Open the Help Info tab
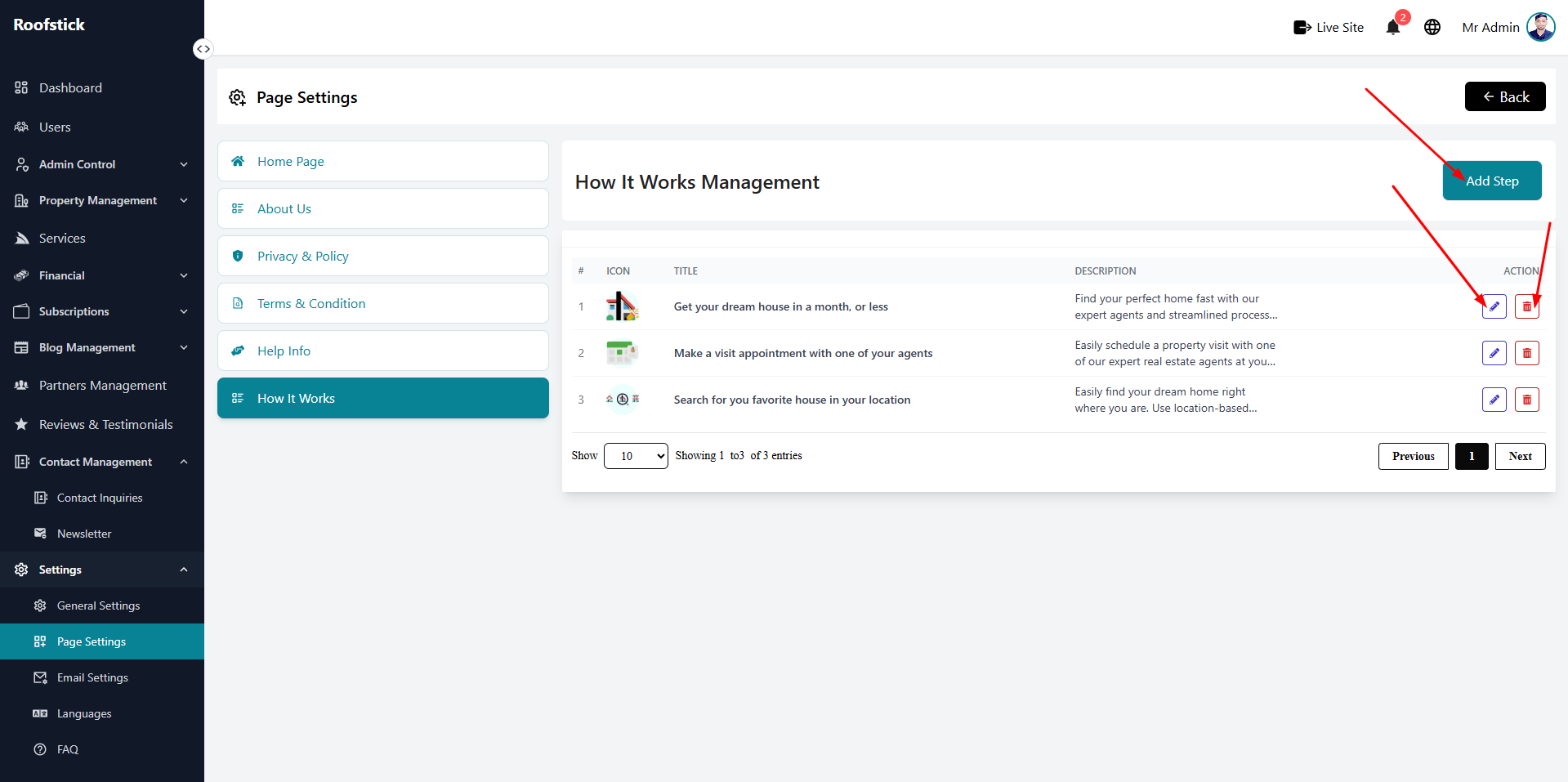The image size is (1568, 782). 382,351
